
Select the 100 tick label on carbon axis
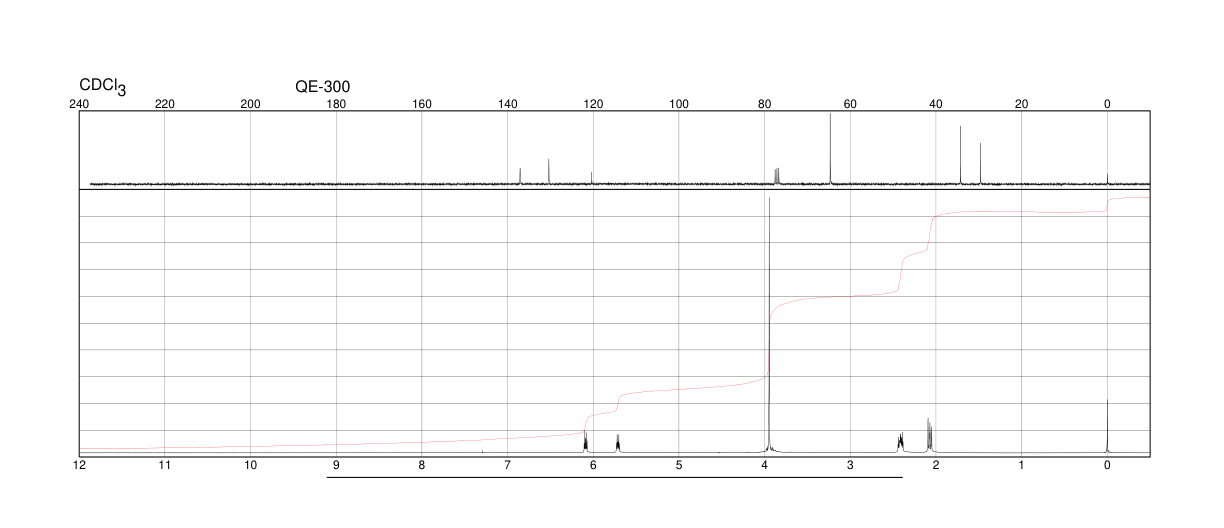coord(679,104)
